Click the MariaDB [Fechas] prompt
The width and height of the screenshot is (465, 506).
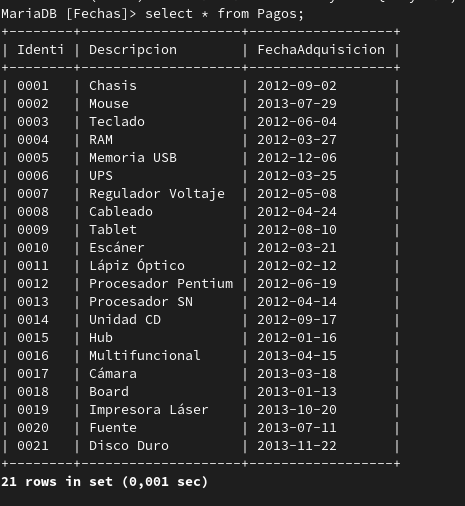coord(68,14)
